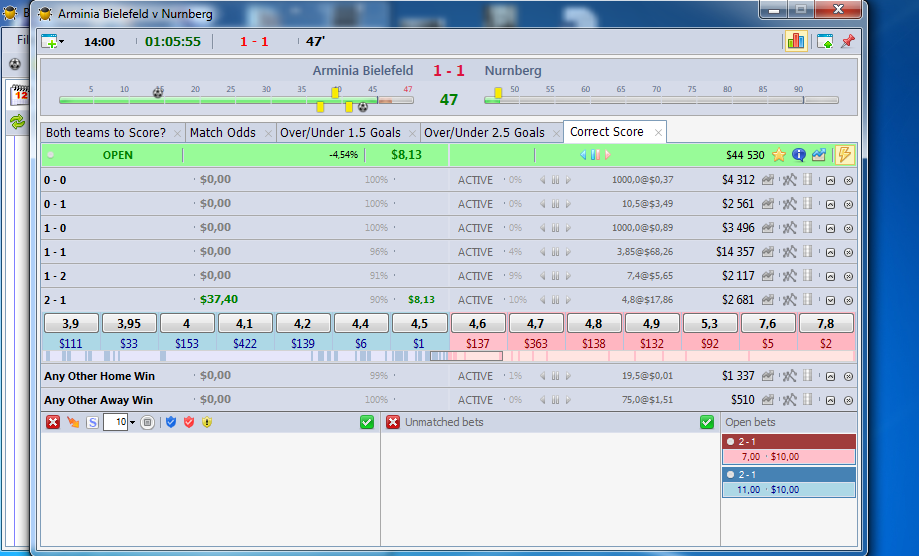The image size is (919, 556).
Task: Expand the Any Other Away Win row
Action: pyautogui.click(x=830, y=401)
